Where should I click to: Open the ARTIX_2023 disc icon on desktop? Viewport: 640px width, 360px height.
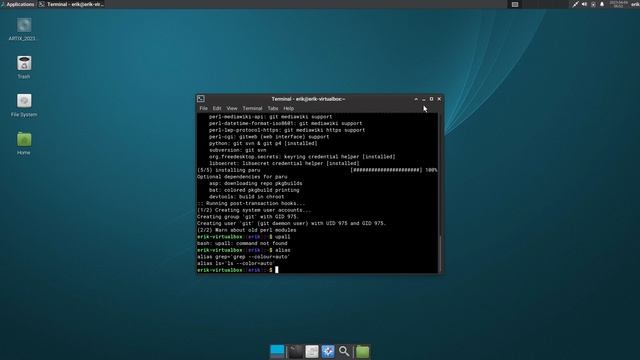click(x=24, y=25)
